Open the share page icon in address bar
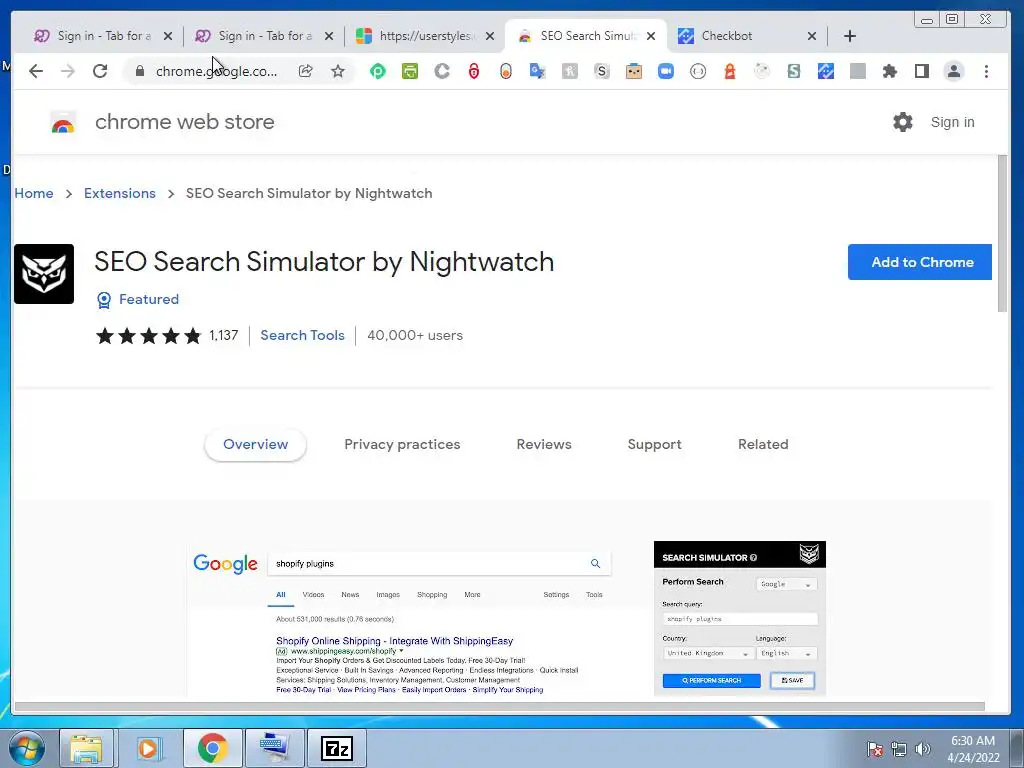This screenshot has width=1024, height=768. pos(306,71)
